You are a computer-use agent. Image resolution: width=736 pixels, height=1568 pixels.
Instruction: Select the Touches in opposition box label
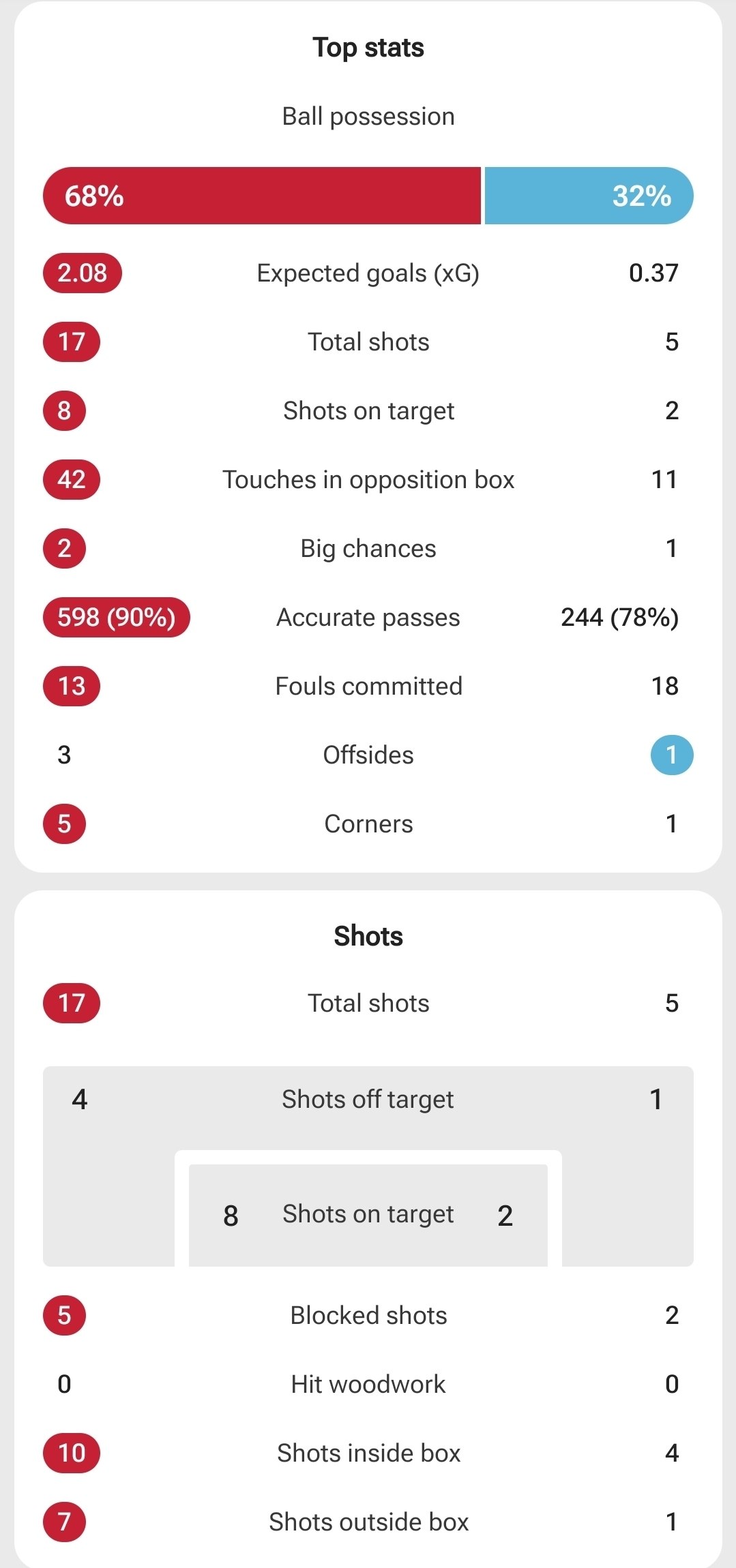pos(368,480)
